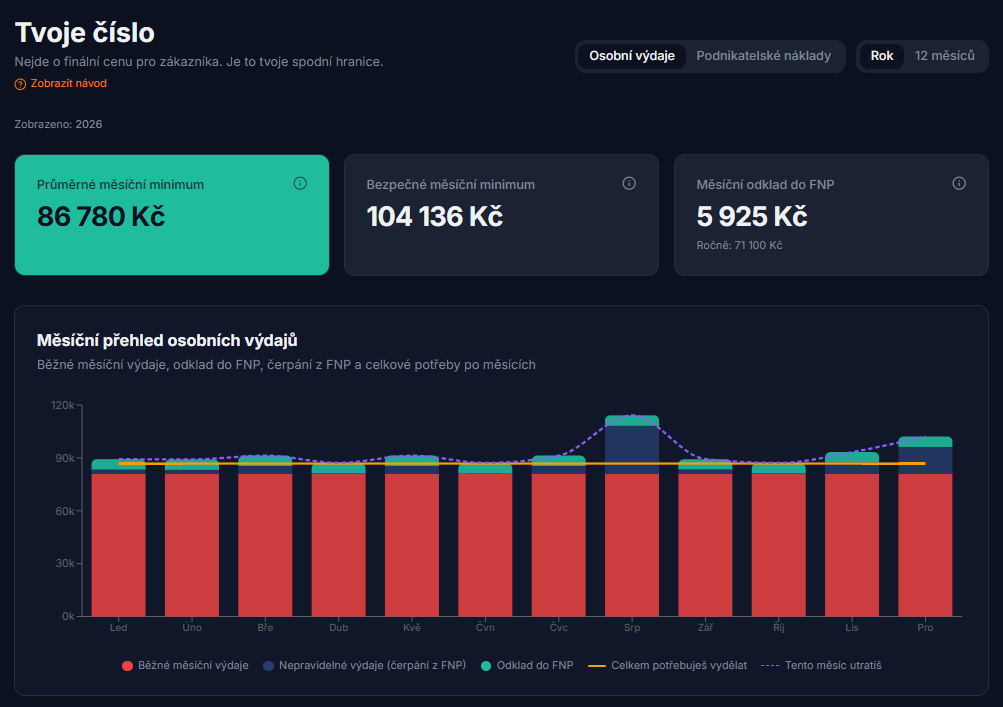Click the 86 780 Kč value
Image resolution: width=1003 pixels, height=707 pixels.
(x=101, y=217)
